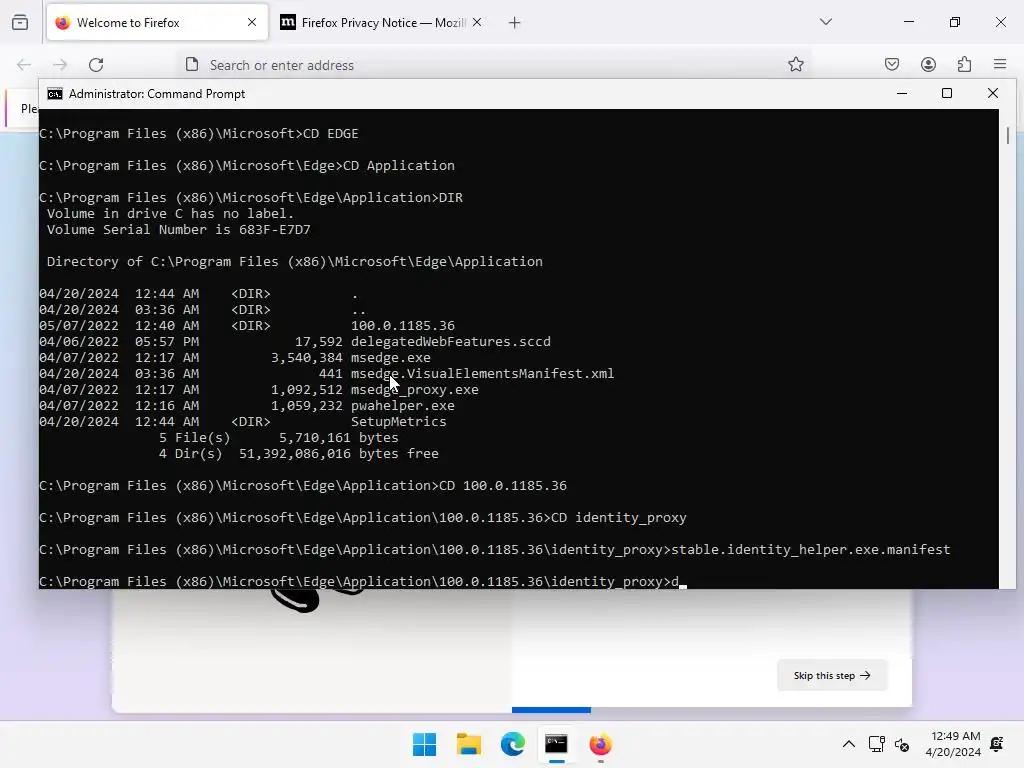Close the Firefox Privacy Notice tab
This screenshot has width=1024, height=768.
click(477, 22)
